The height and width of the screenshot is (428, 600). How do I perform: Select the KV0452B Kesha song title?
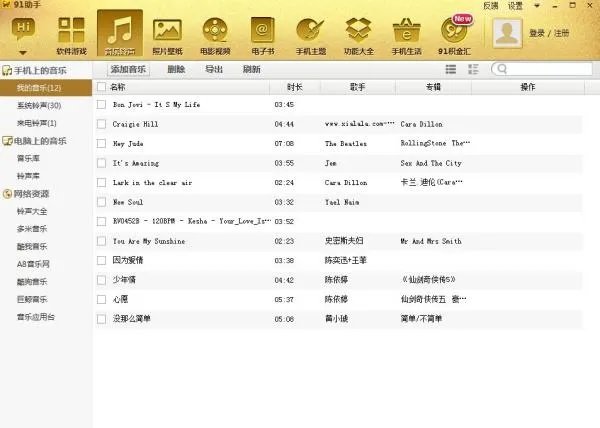coord(192,221)
